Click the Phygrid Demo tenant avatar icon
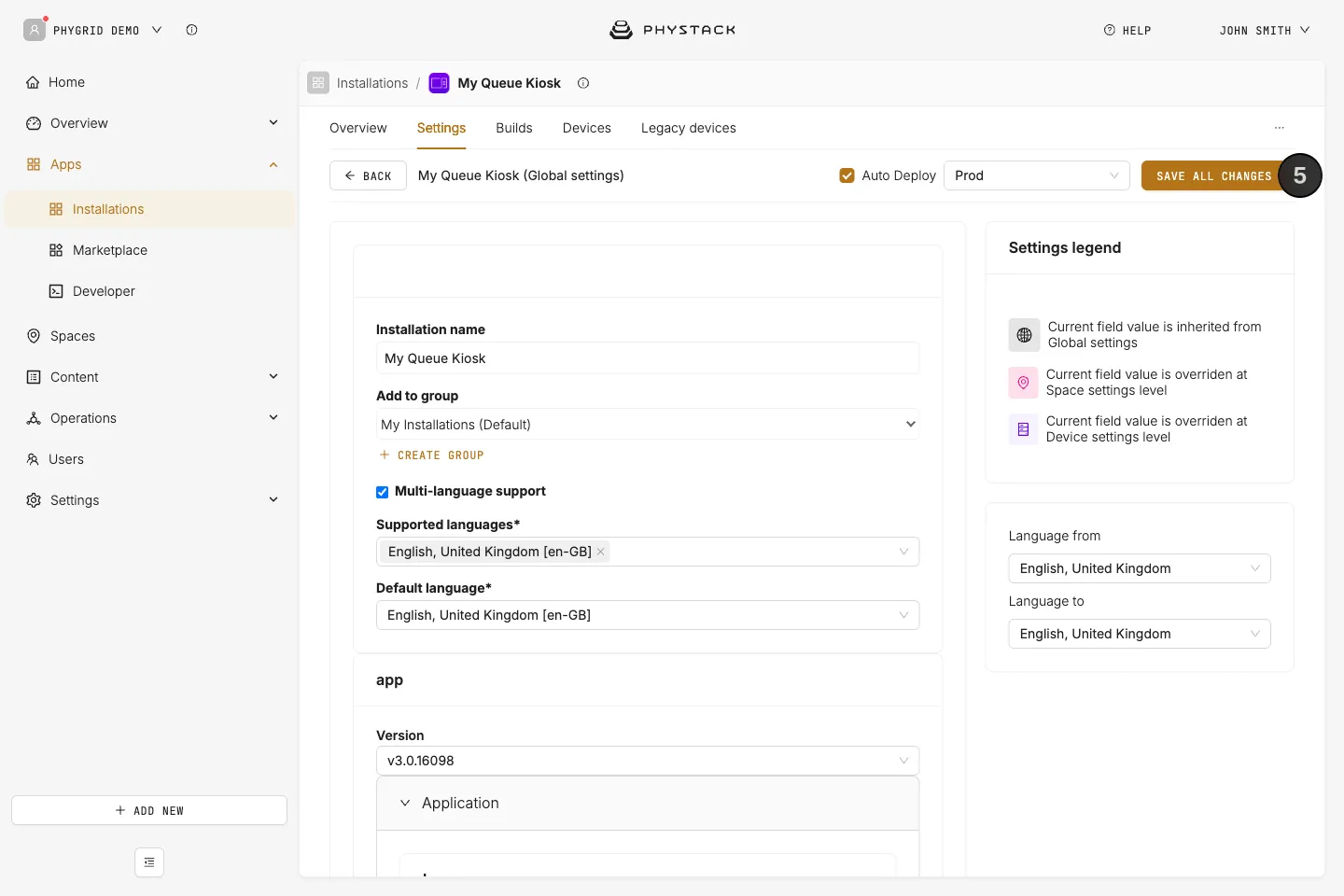This screenshot has height=896, width=1344. point(35,30)
